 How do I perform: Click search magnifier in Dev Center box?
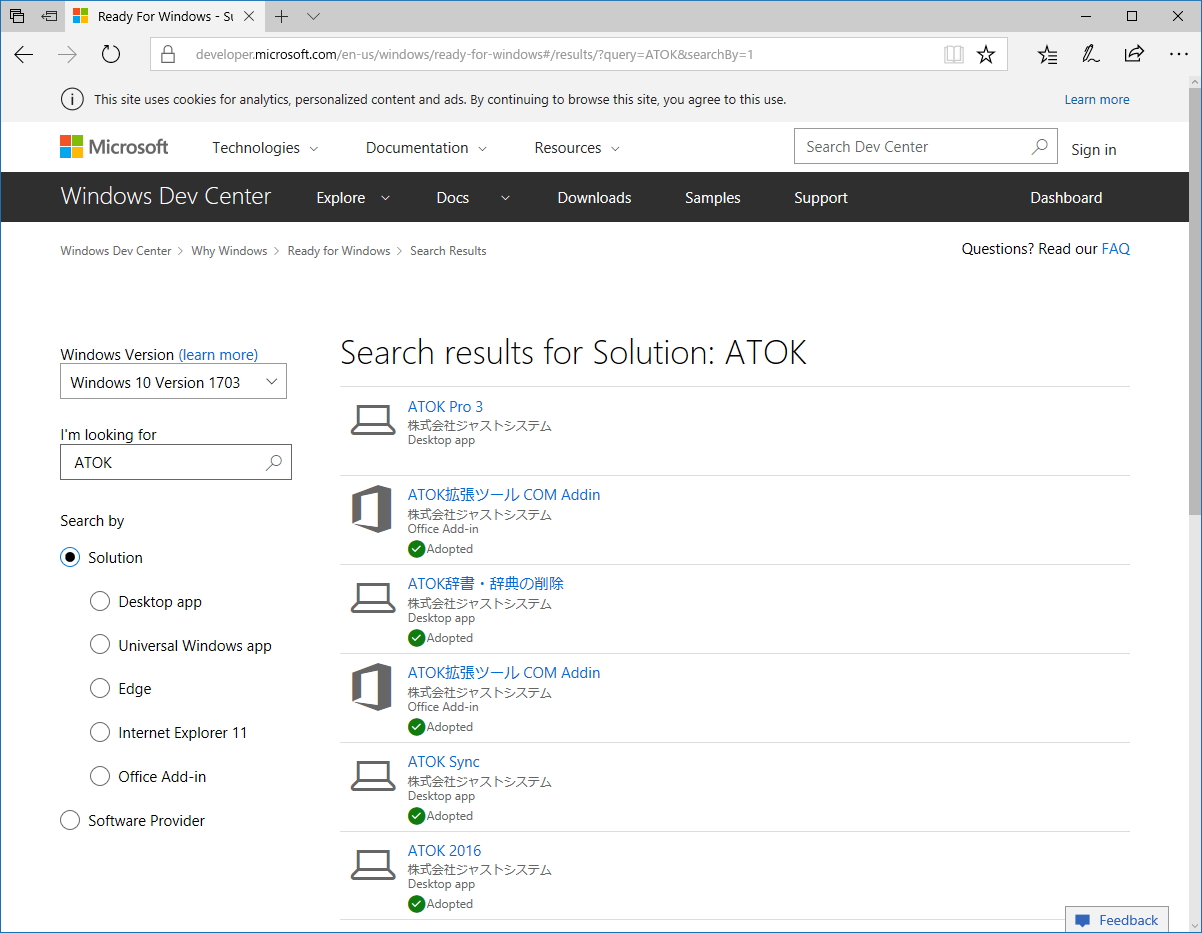(1040, 147)
